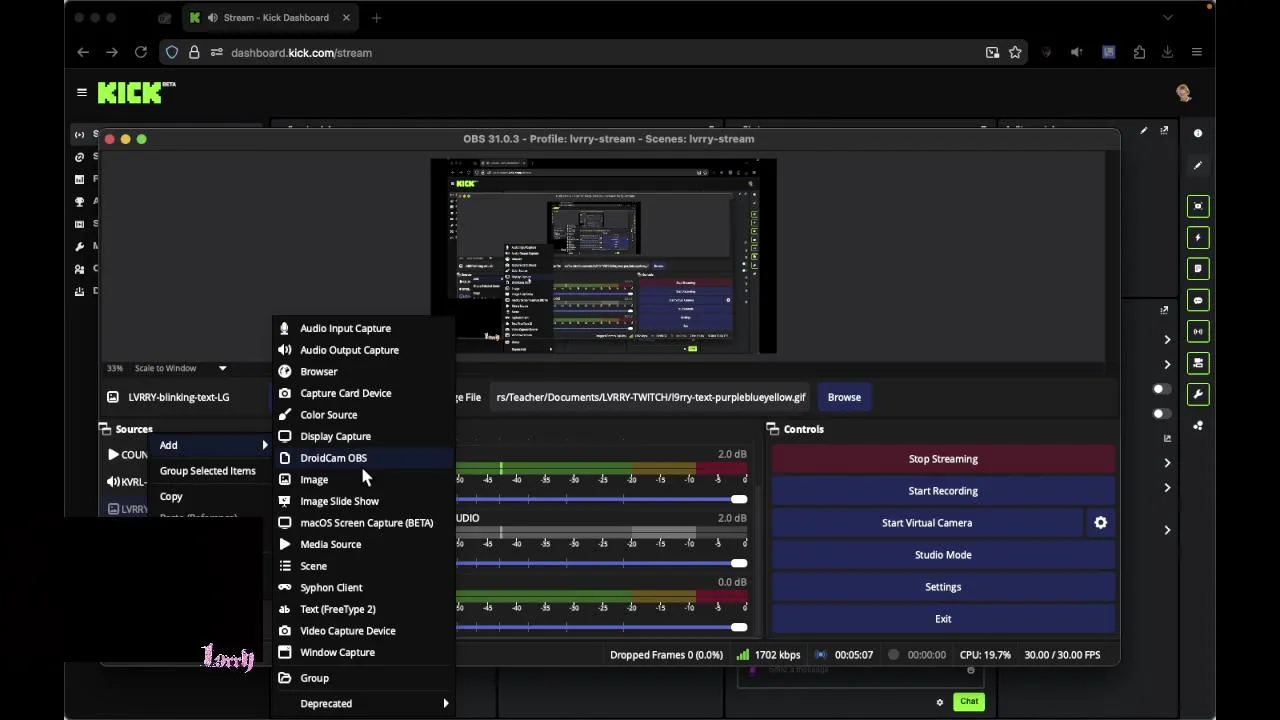Open the browser tab list dropdown arrow
1280x720 pixels.
[1167, 17]
